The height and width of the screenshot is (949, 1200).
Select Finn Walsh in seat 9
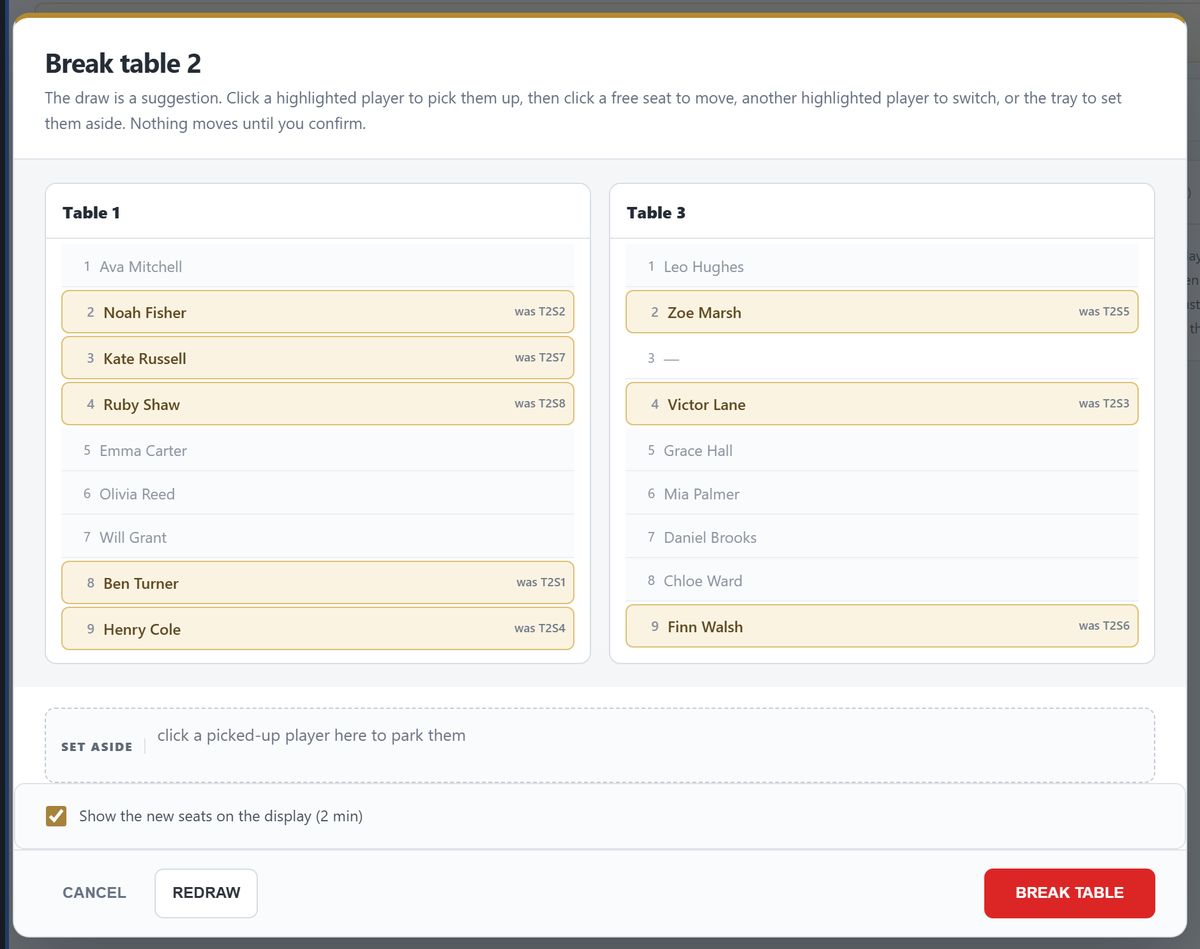pos(882,626)
